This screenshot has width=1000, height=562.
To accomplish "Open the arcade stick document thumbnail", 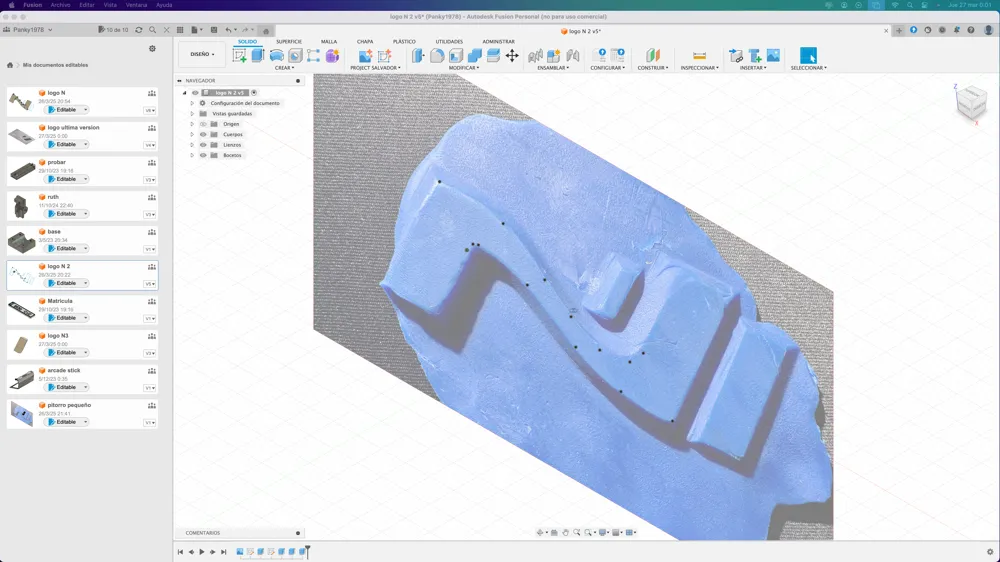I will coord(21,379).
